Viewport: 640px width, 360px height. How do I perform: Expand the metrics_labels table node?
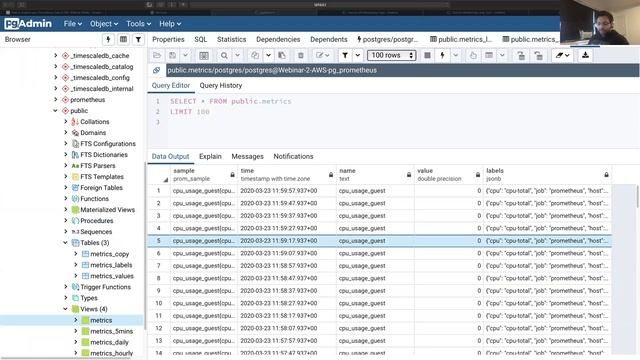pos(76,264)
